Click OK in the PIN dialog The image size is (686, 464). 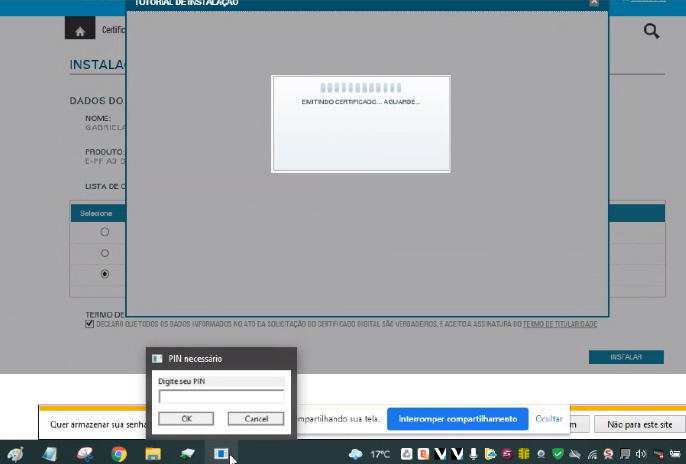(x=186, y=418)
